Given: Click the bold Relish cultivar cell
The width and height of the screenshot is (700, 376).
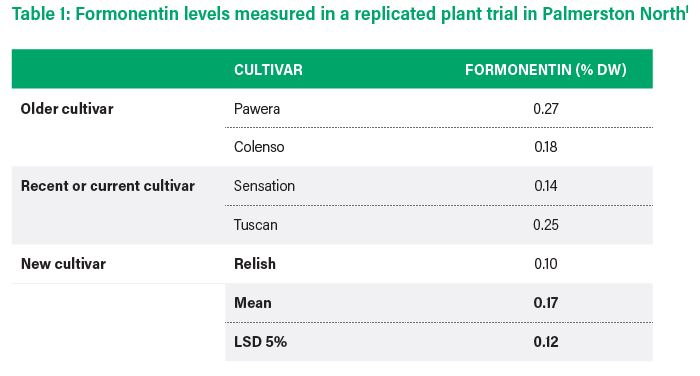Looking at the screenshot, I should coord(255,263).
